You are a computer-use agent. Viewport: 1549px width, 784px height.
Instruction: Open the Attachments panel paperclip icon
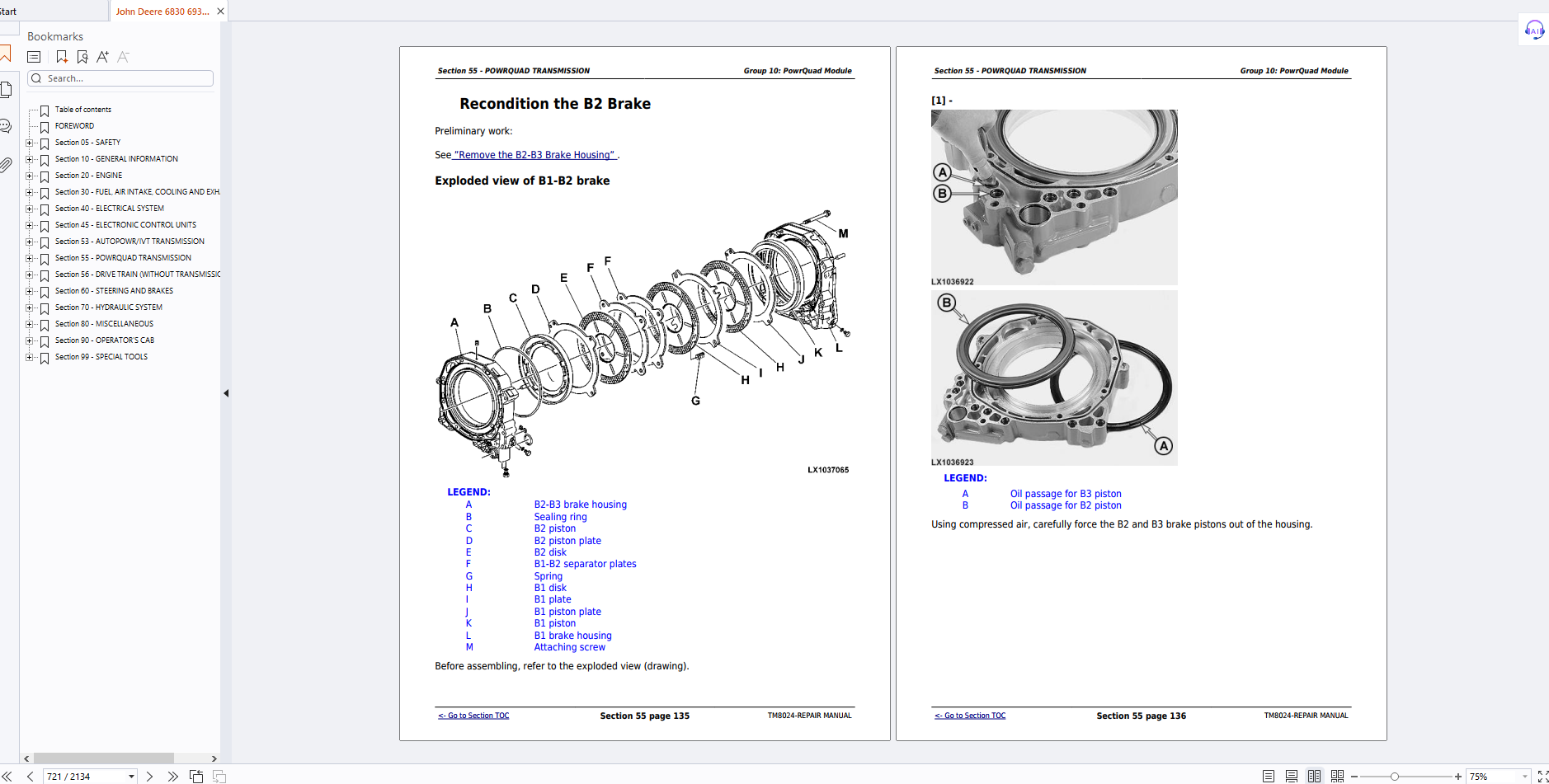pos(7,165)
